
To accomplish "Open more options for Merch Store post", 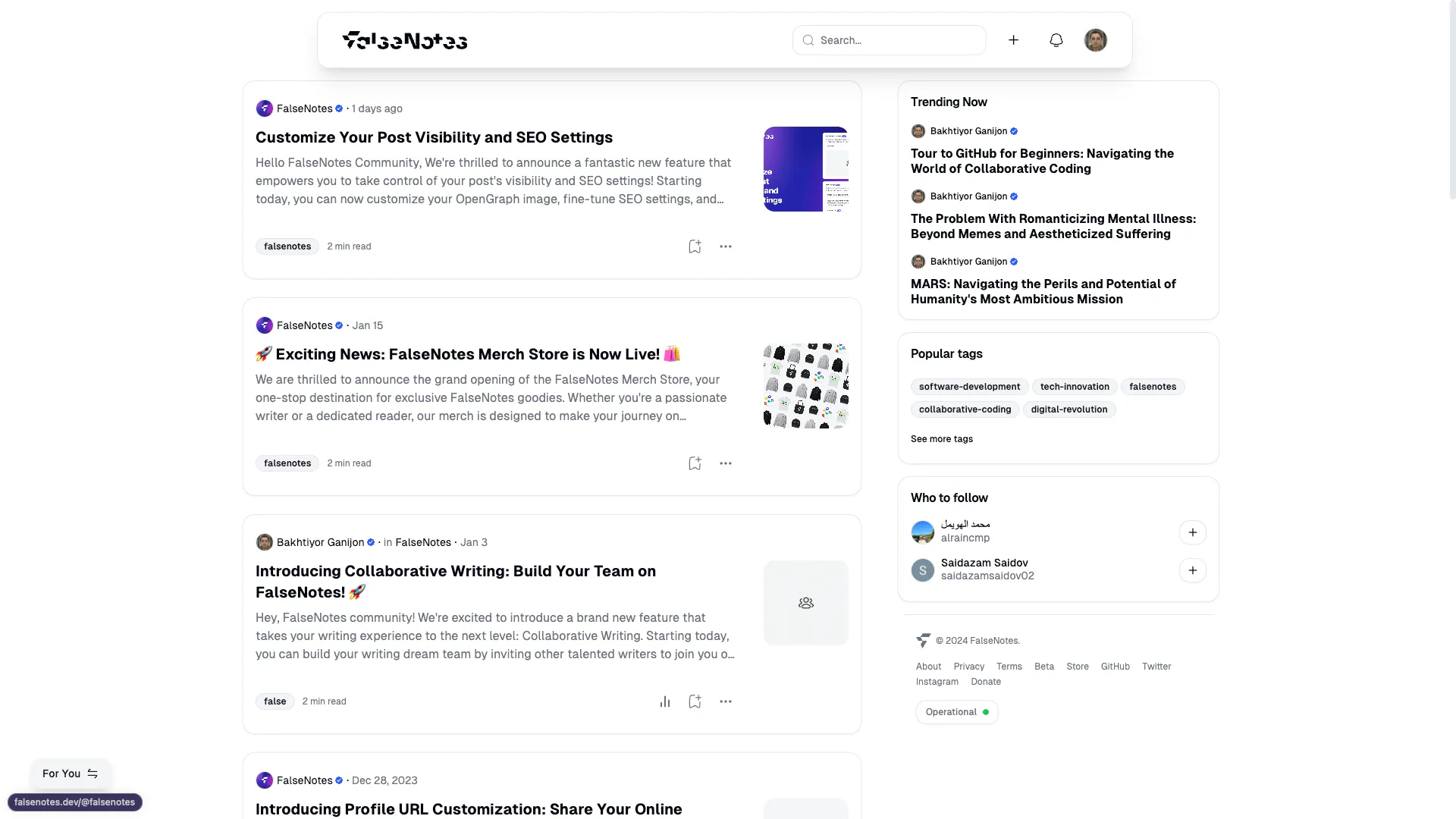I will 726,463.
